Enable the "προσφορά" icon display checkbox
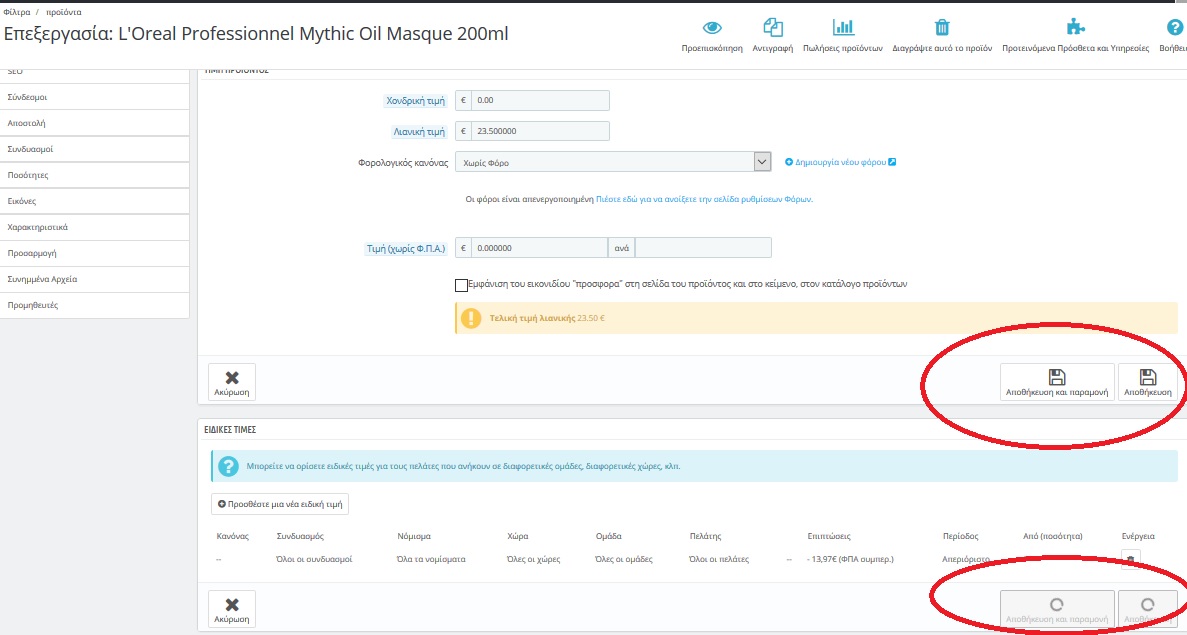Screen dimensions: 1187x635 coord(461,285)
